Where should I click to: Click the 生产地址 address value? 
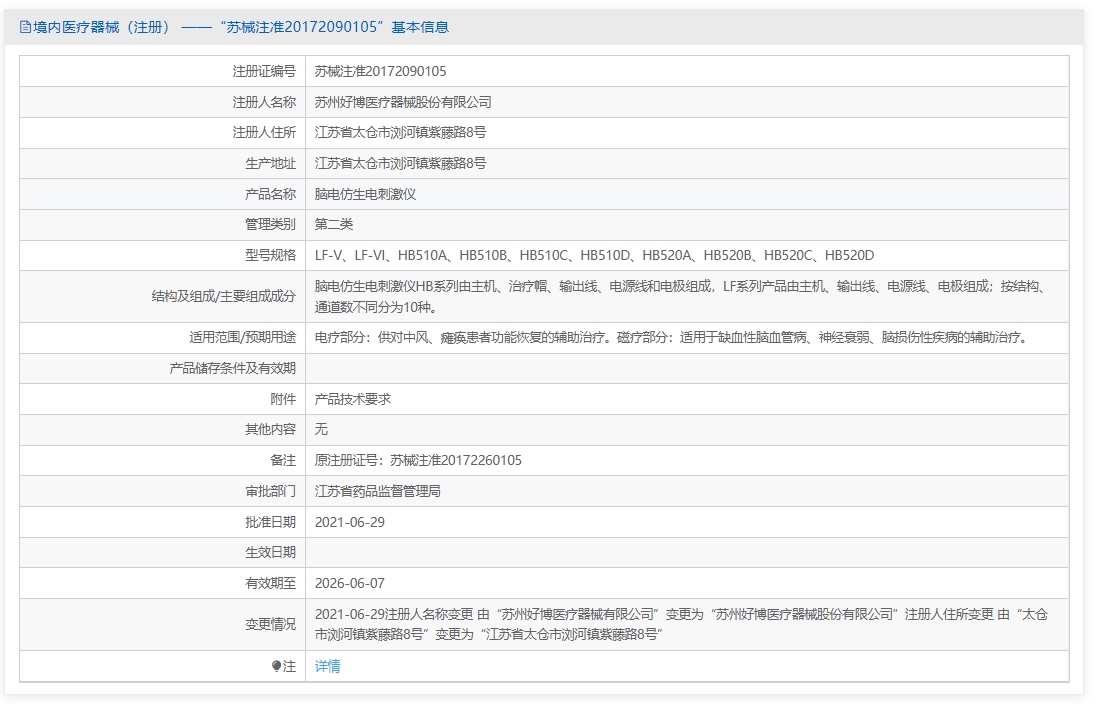pos(400,163)
